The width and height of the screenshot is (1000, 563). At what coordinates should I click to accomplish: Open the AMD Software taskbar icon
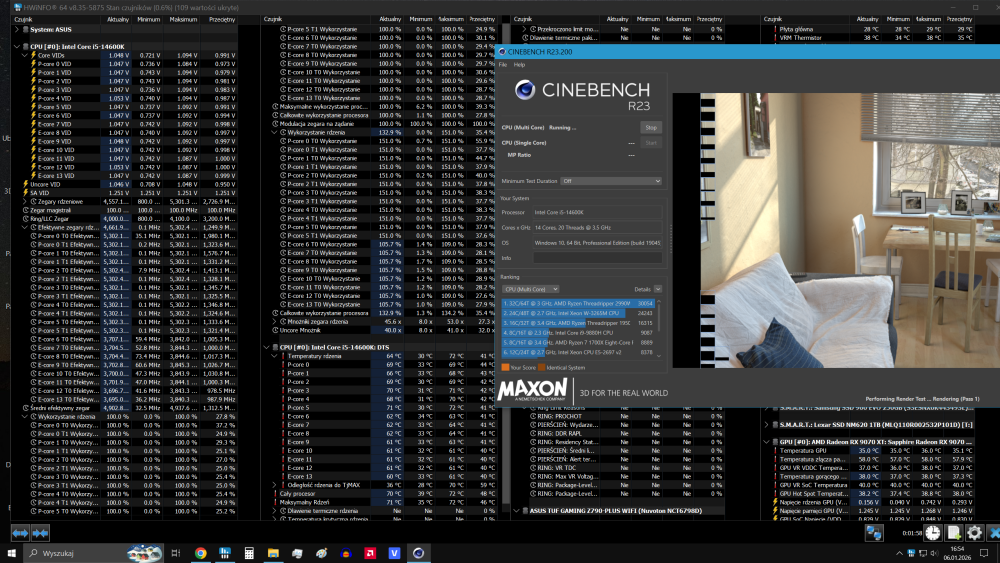369,553
